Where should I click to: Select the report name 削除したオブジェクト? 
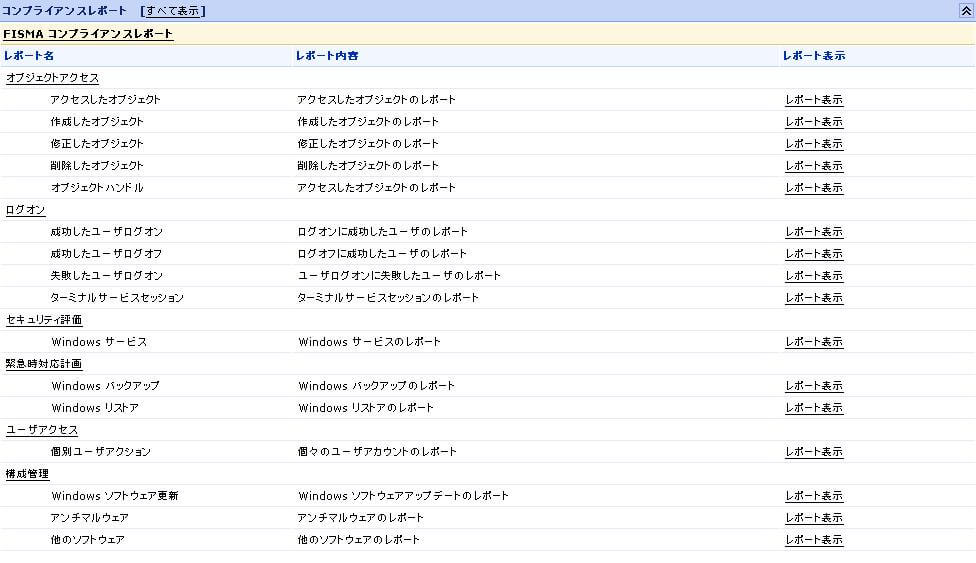(x=96, y=166)
